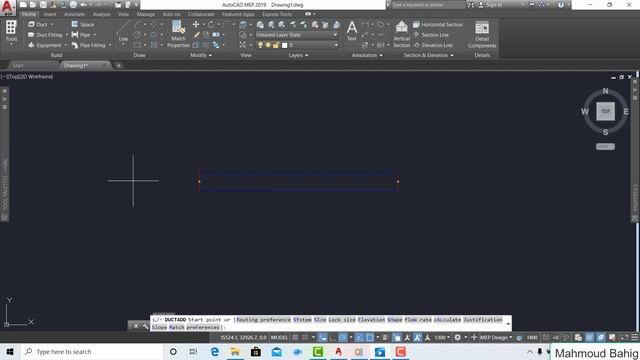Select the Equipment tool

[44, 45]
